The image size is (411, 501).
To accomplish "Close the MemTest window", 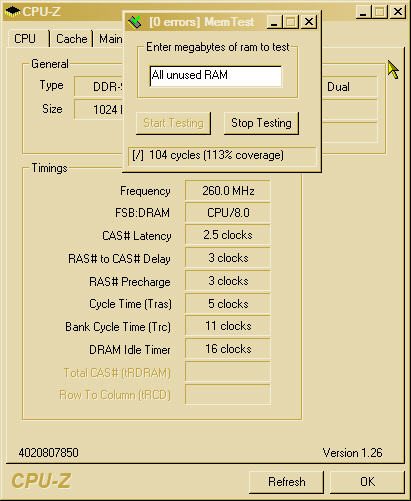I will coord(309,22).
